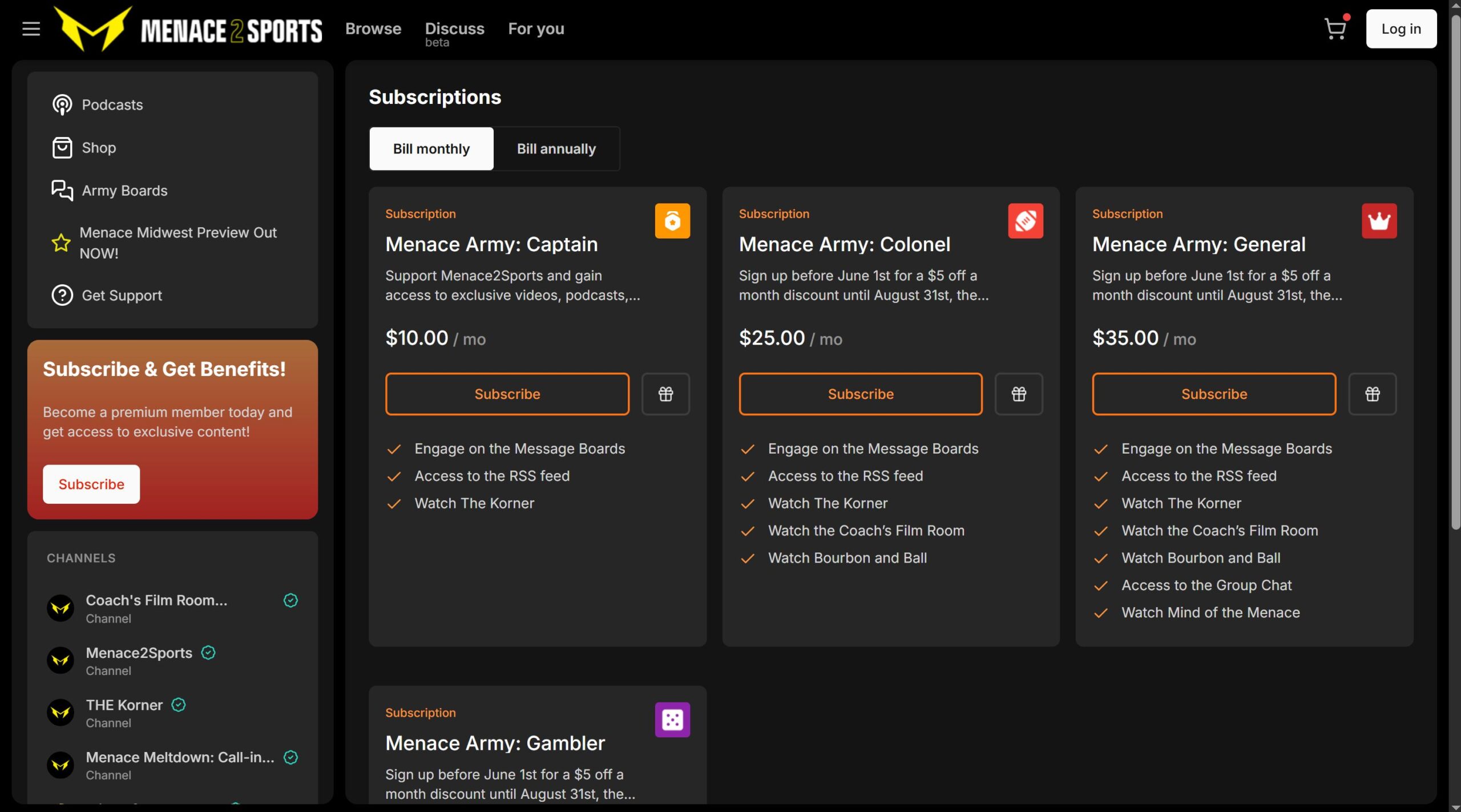Open Podcasts from the sidebar
This screenshot has width=1461, height=812.
coord(112,105)
